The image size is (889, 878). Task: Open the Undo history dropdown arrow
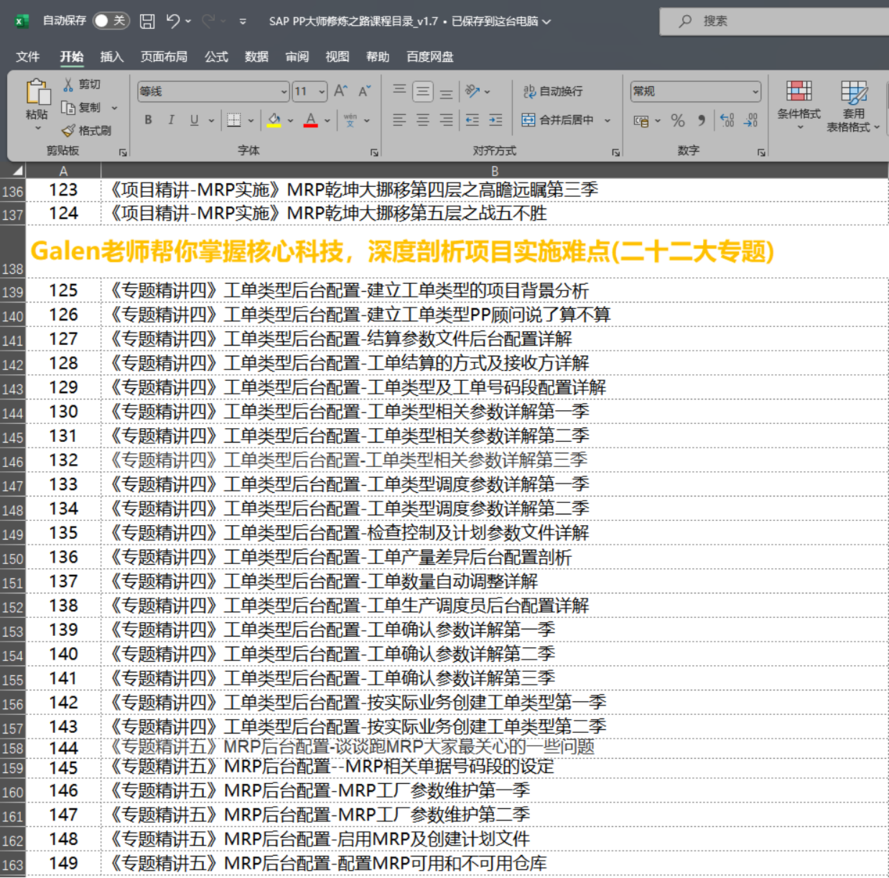click(188, 22)
